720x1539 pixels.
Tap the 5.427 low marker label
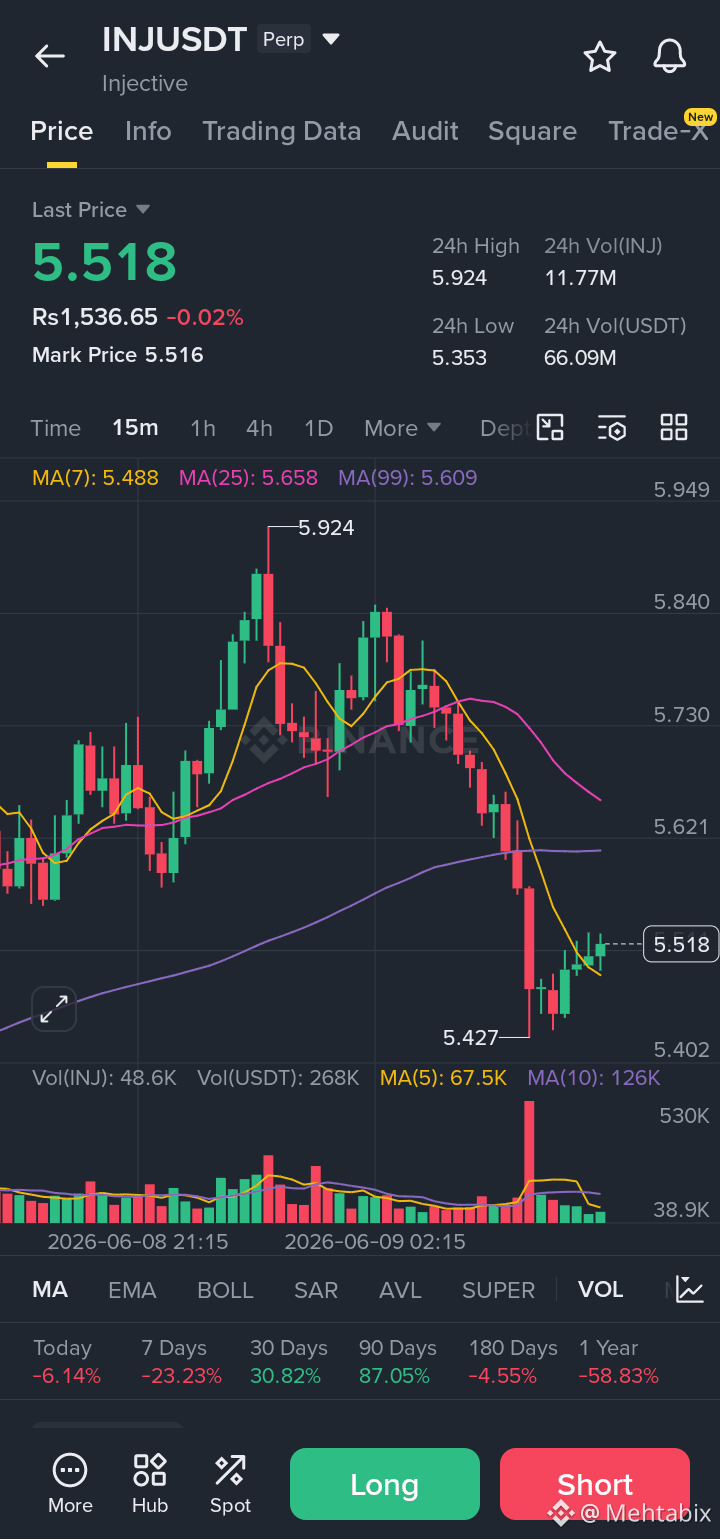pos(471,1038)
